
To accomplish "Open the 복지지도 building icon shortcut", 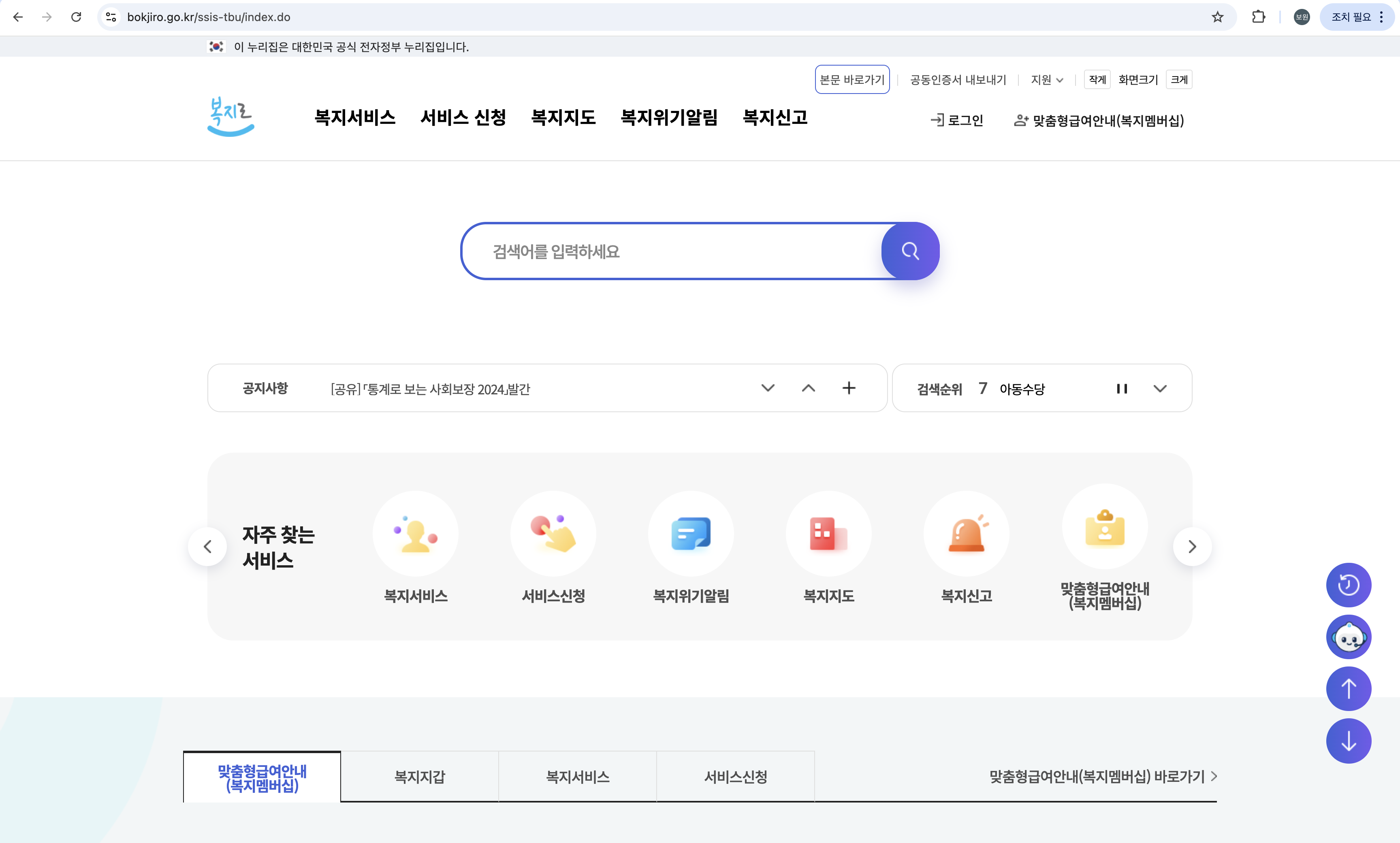I will pos(828,534).
